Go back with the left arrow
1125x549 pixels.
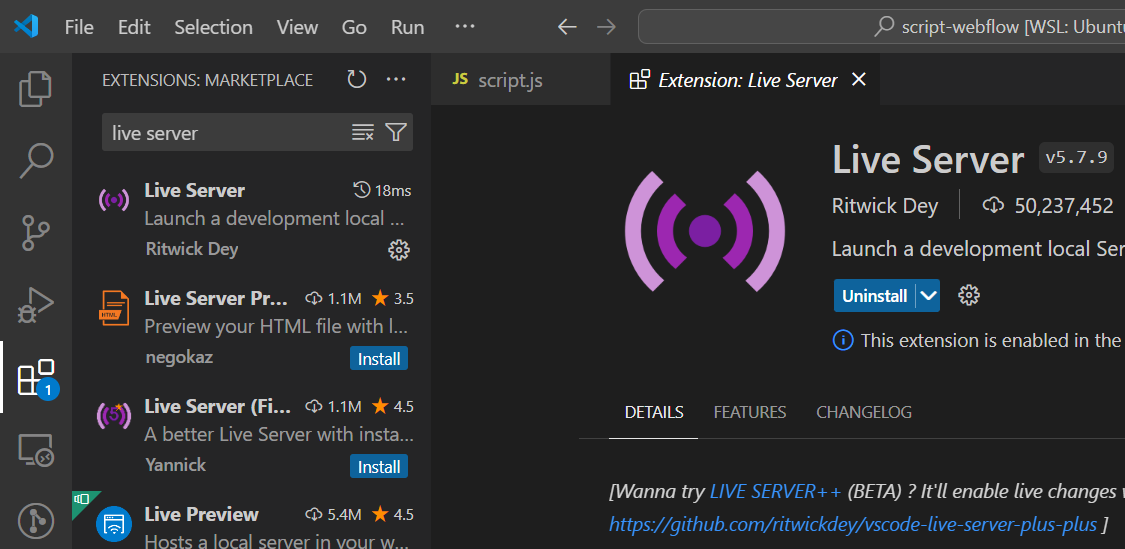click(x=567, y=27)
